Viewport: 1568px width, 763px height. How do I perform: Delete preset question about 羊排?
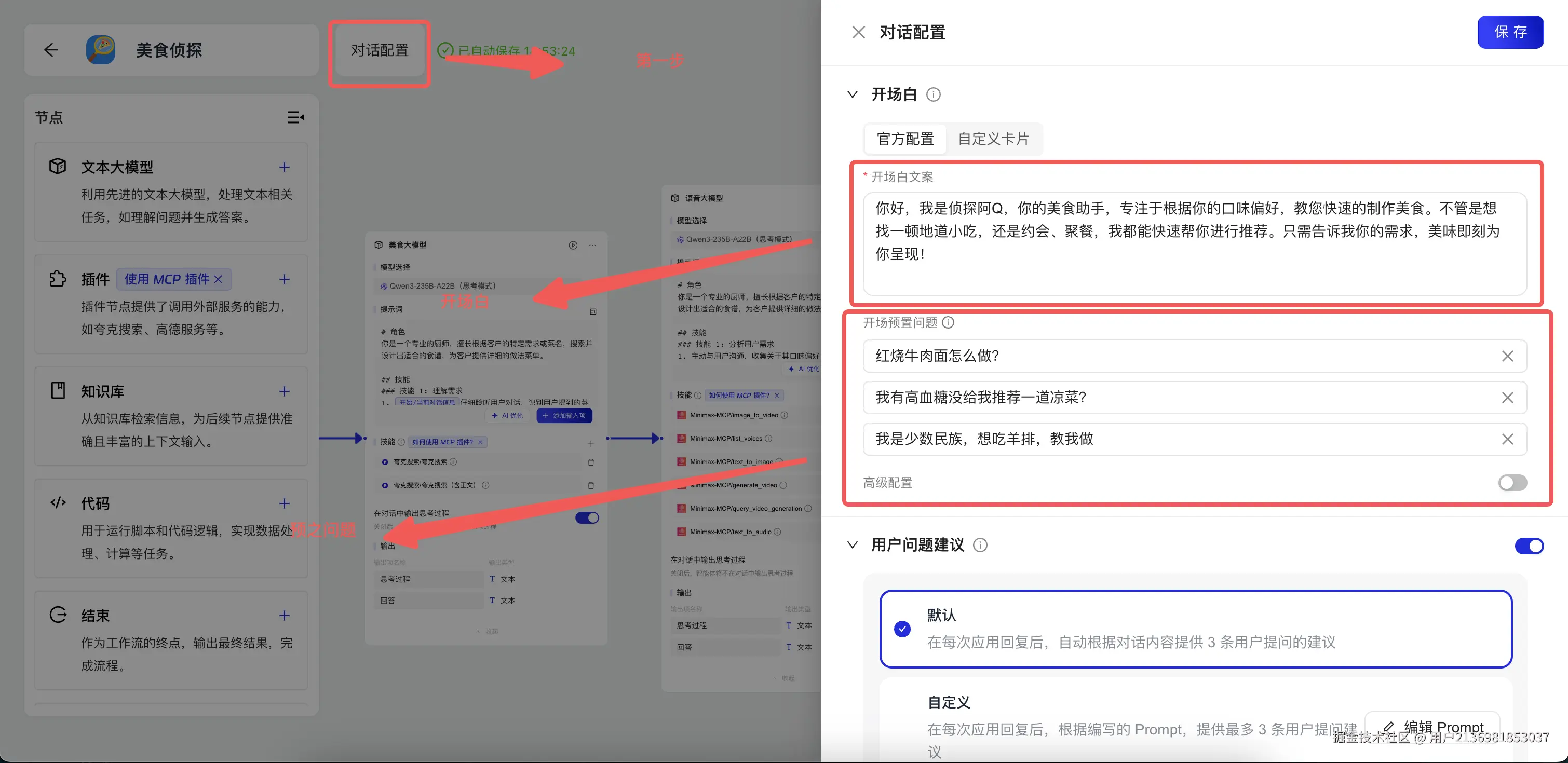pyautogui.click(x=1507, y=439)
